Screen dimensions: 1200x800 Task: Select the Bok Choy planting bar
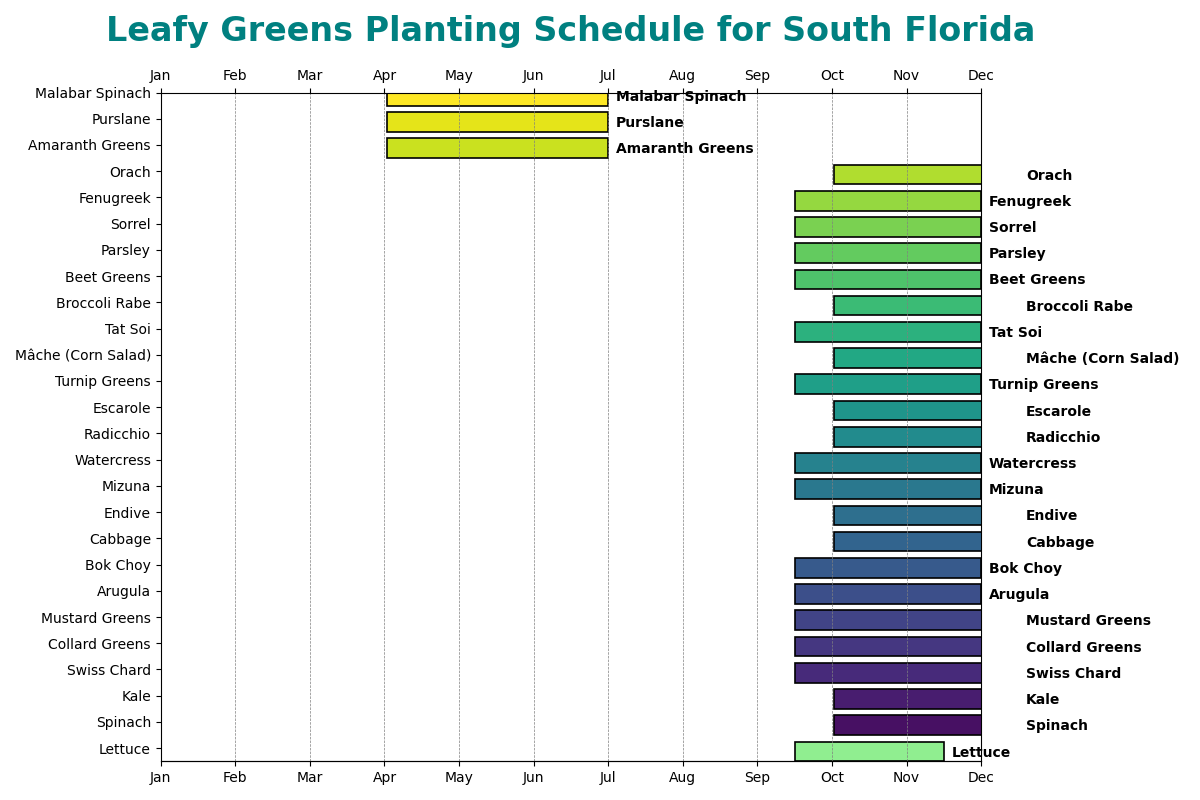pos(888,568)
